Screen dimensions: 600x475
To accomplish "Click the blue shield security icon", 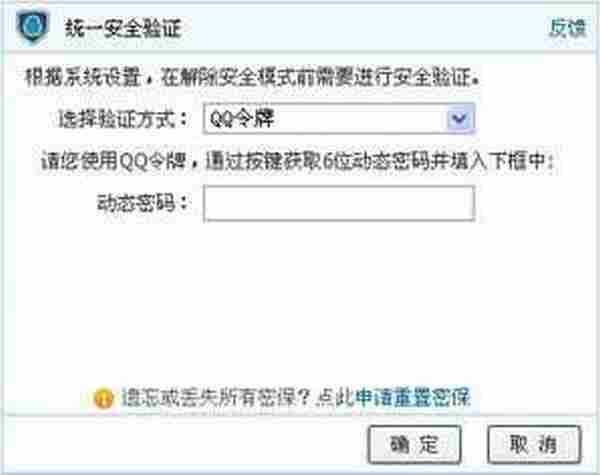I will click(x=33, y=27).
